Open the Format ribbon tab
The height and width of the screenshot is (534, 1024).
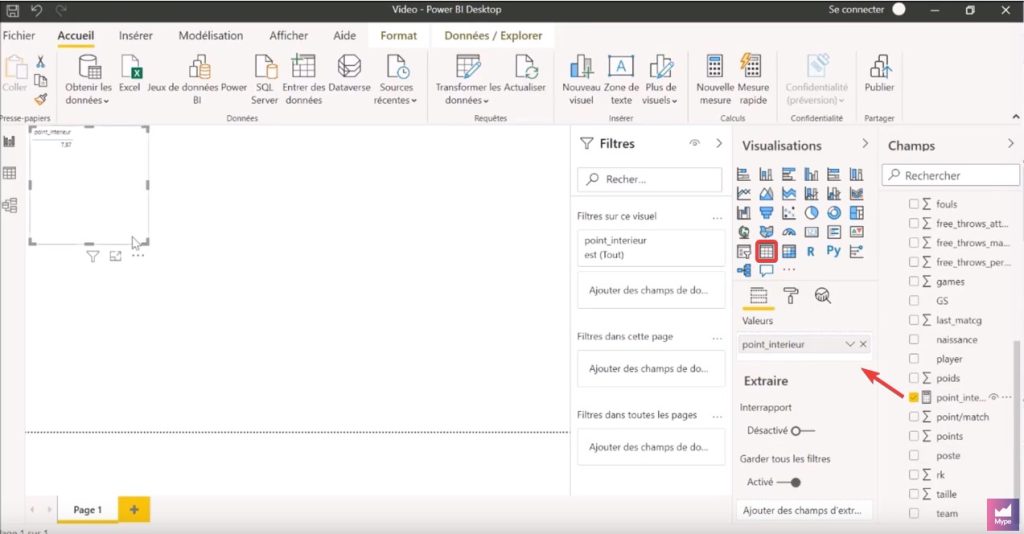(398, 35)
